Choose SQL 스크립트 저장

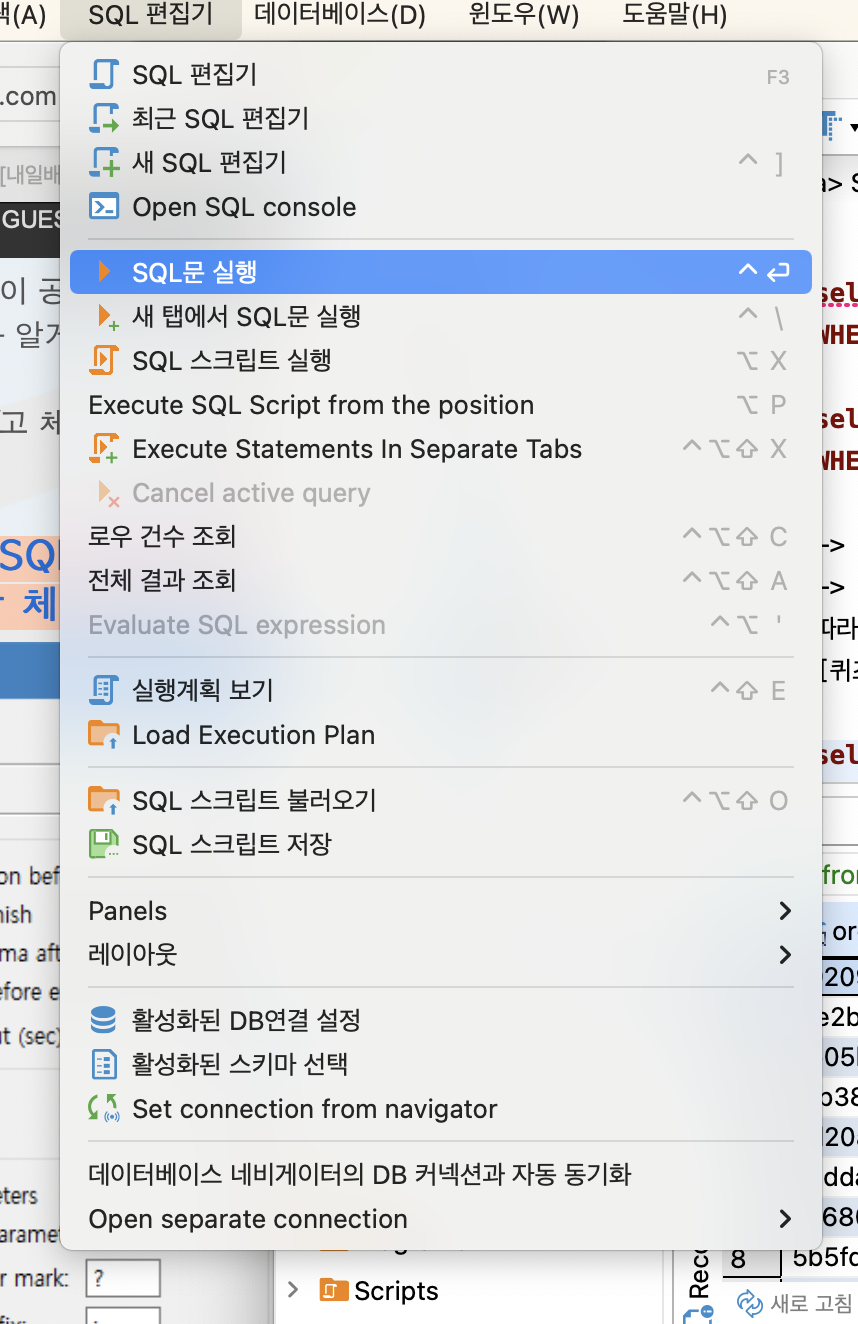(x=440, y=845)
